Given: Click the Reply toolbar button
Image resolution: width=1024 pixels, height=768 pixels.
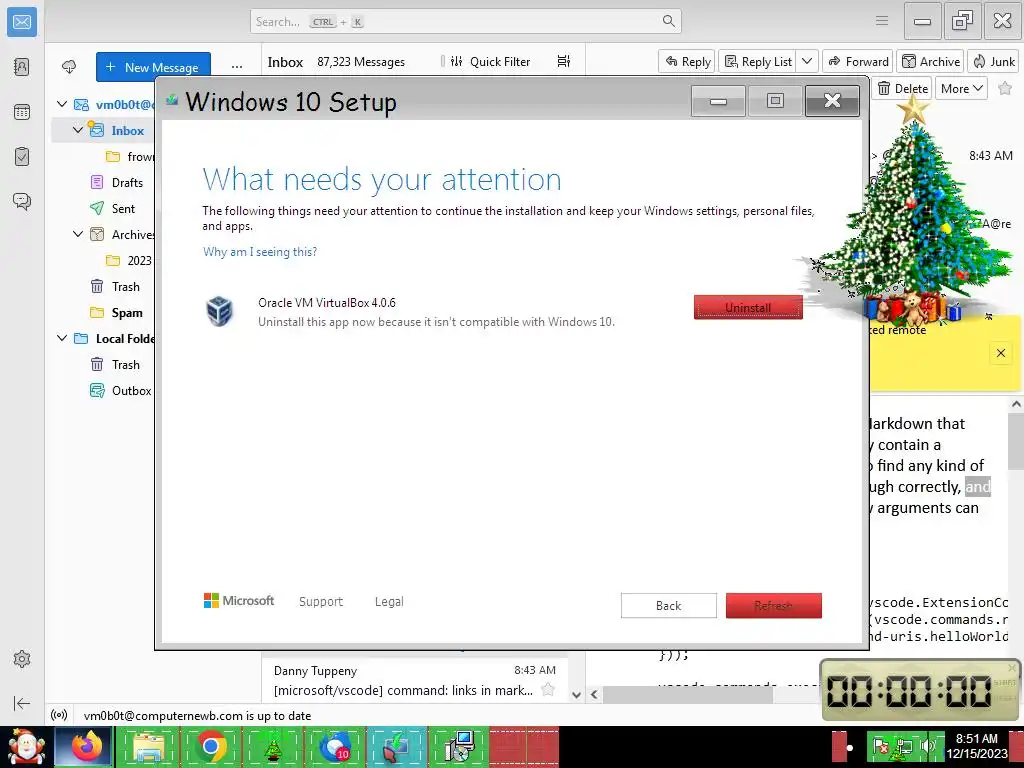Looking at the screenshot, I should point(687,61).
